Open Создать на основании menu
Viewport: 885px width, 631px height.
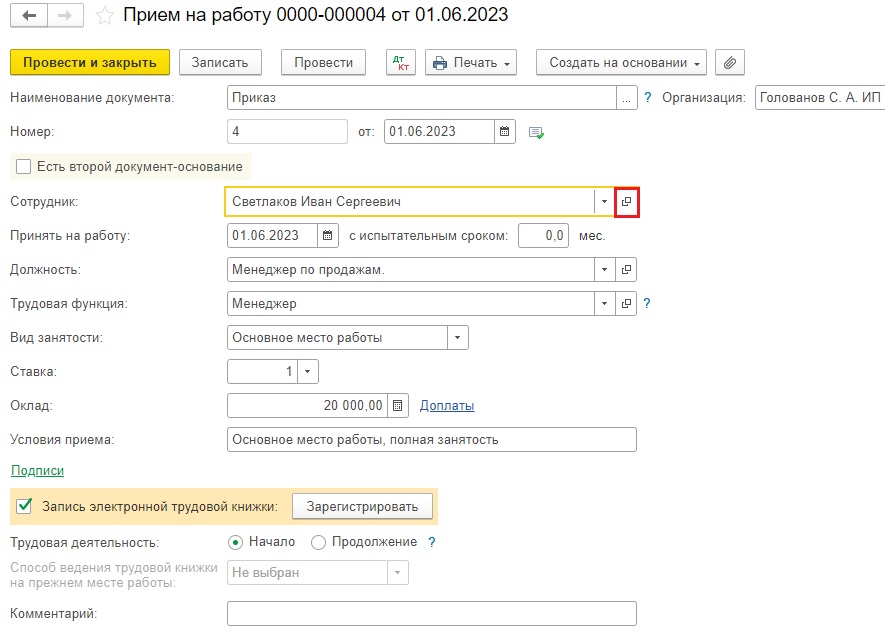(621, 62)
